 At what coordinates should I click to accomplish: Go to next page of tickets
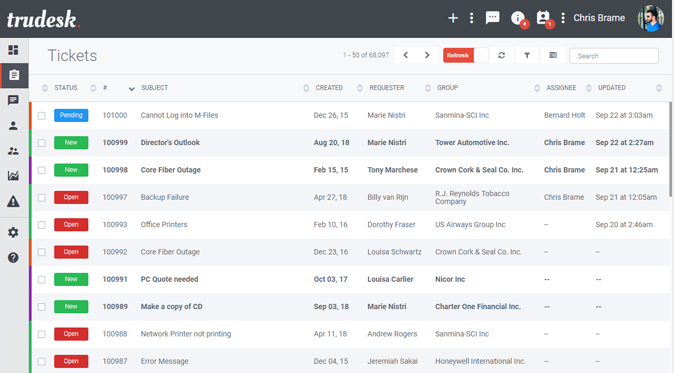[427, 55]
